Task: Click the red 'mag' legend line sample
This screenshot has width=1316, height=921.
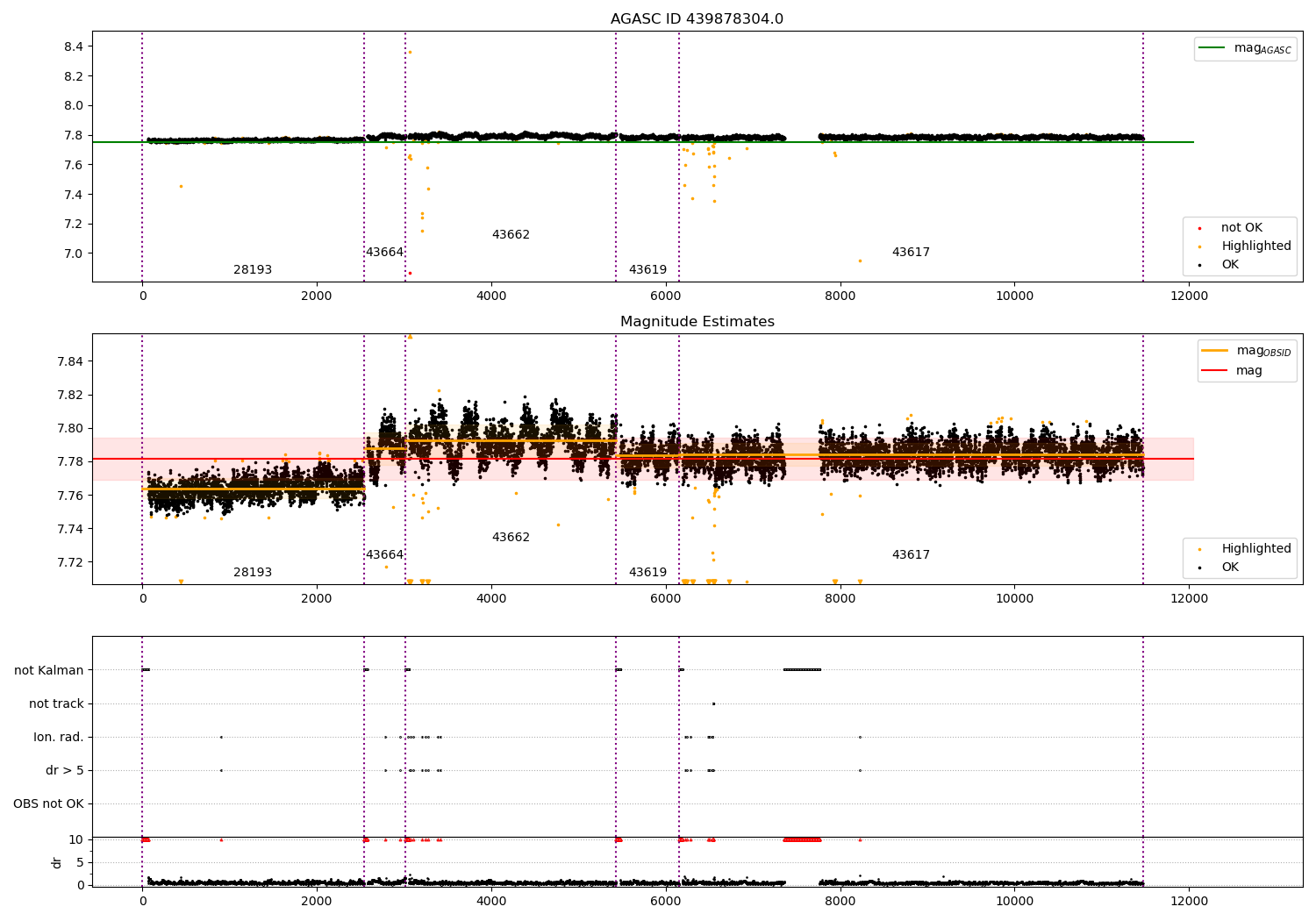Action: (x=1214, y=370)
